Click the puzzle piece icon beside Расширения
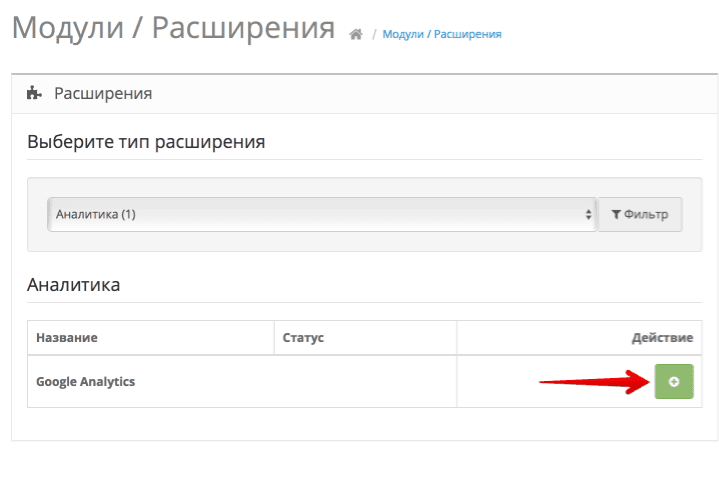This screenshot has height=485, width=719. tap(34, 94)
